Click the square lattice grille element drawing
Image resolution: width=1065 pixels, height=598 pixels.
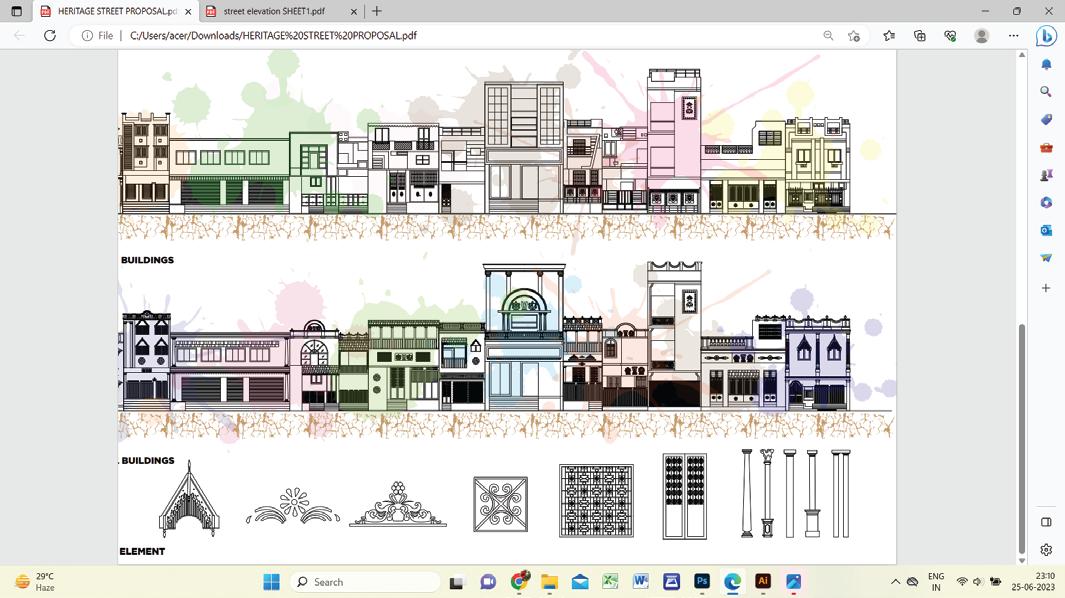(596, 501)
